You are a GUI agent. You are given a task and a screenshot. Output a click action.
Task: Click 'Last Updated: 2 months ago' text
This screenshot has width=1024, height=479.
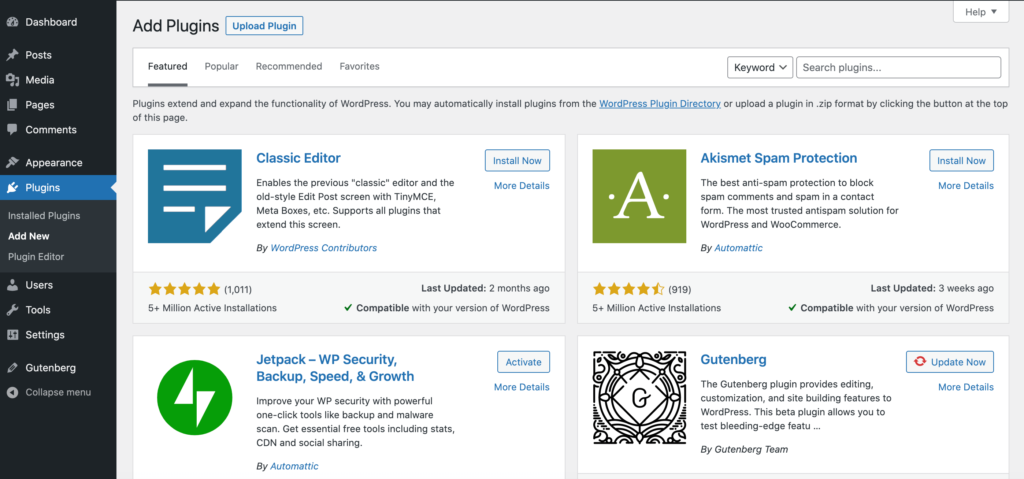485,288
